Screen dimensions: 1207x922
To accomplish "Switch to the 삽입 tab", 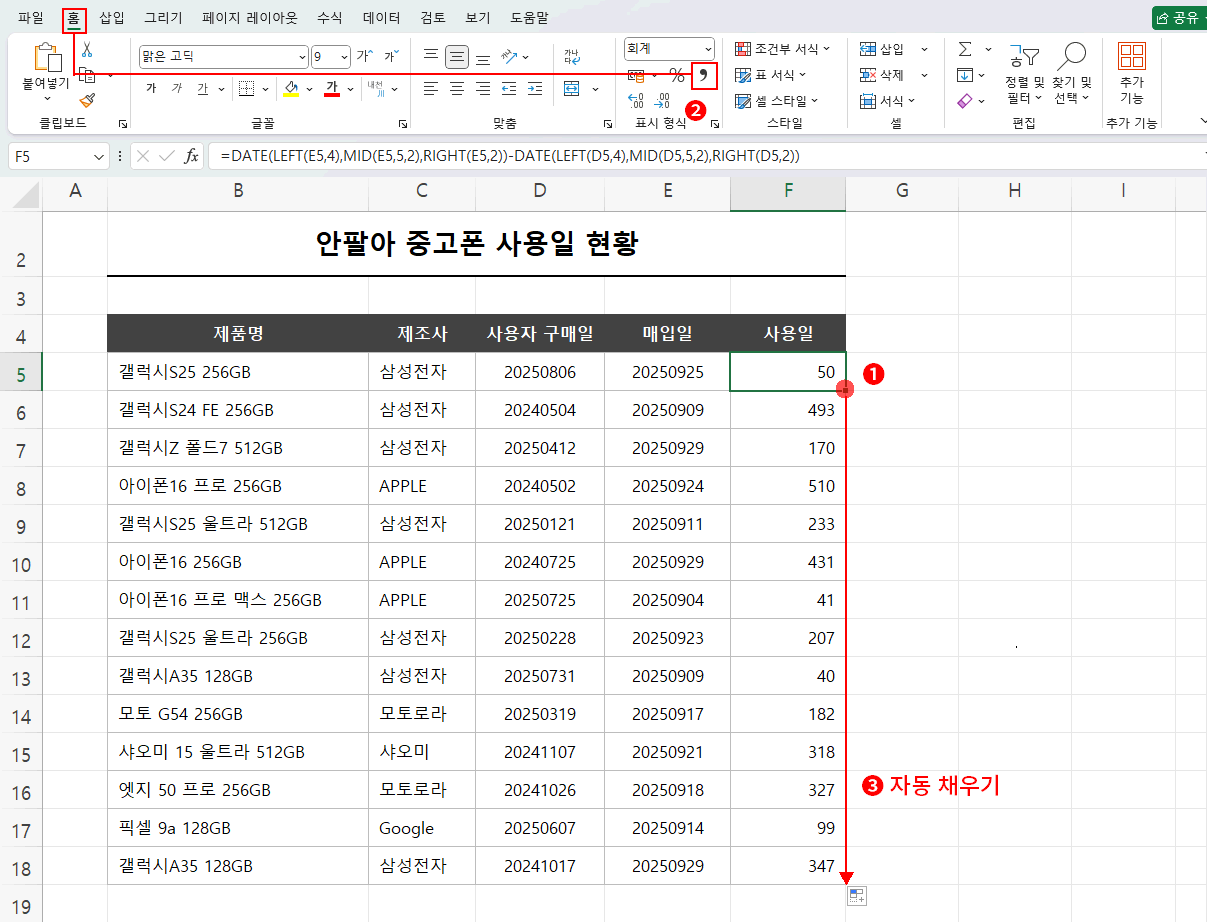I will pos(112,18).
